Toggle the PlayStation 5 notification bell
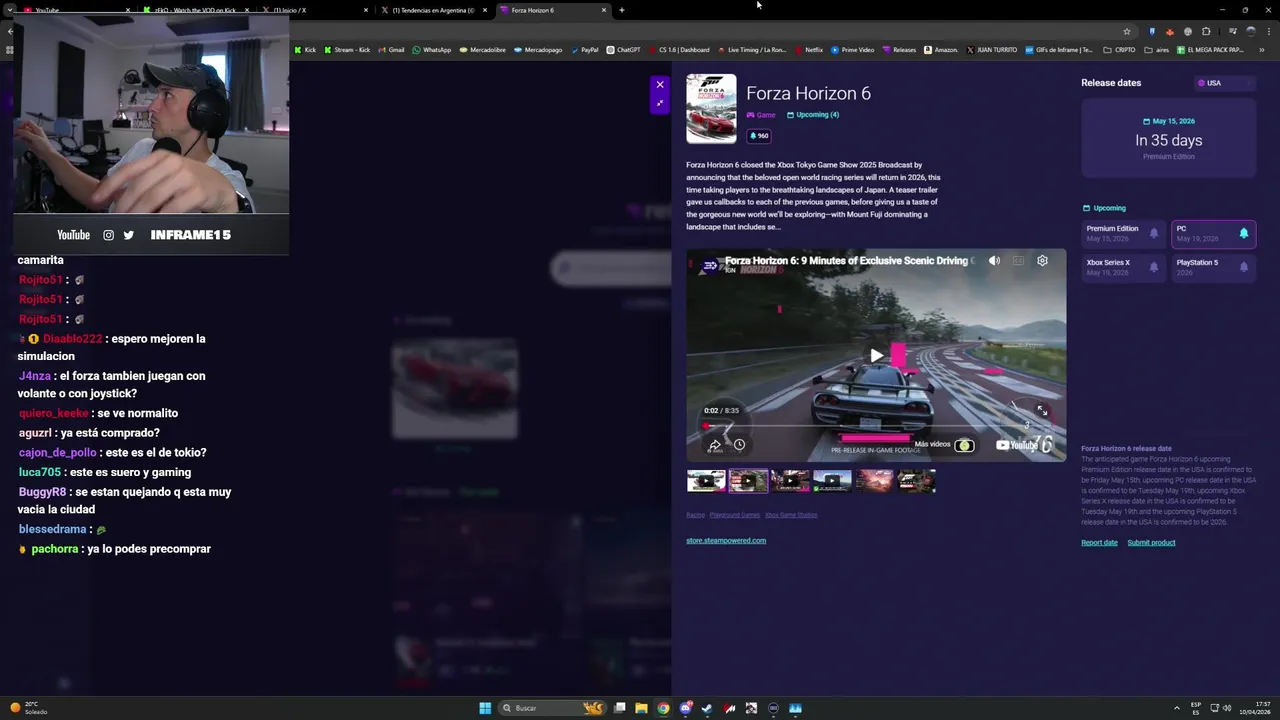The height and width of the screenshot is (720, 1280). (1243, 268)
